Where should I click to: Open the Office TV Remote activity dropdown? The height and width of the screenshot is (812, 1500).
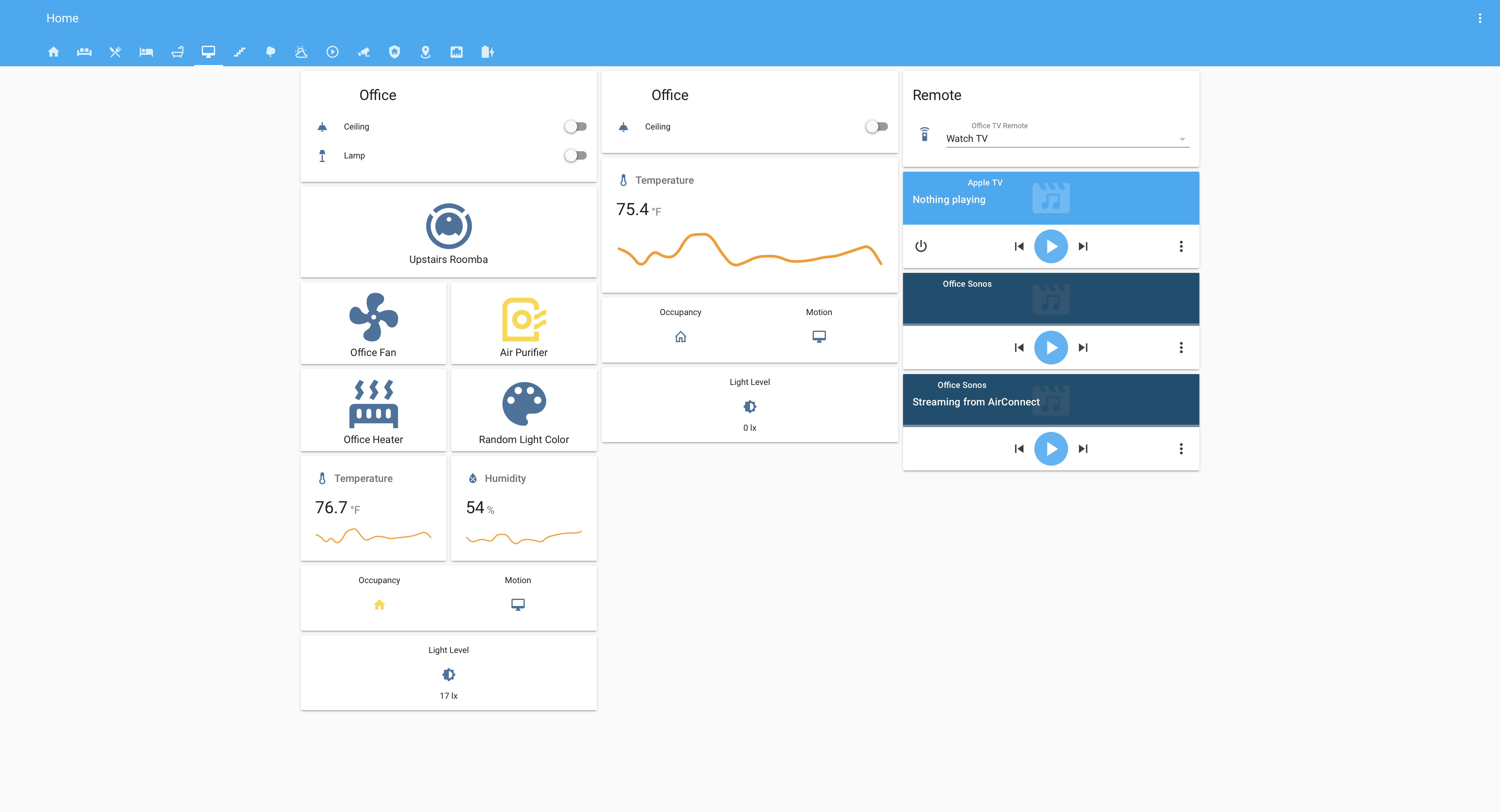point(1067,139)
